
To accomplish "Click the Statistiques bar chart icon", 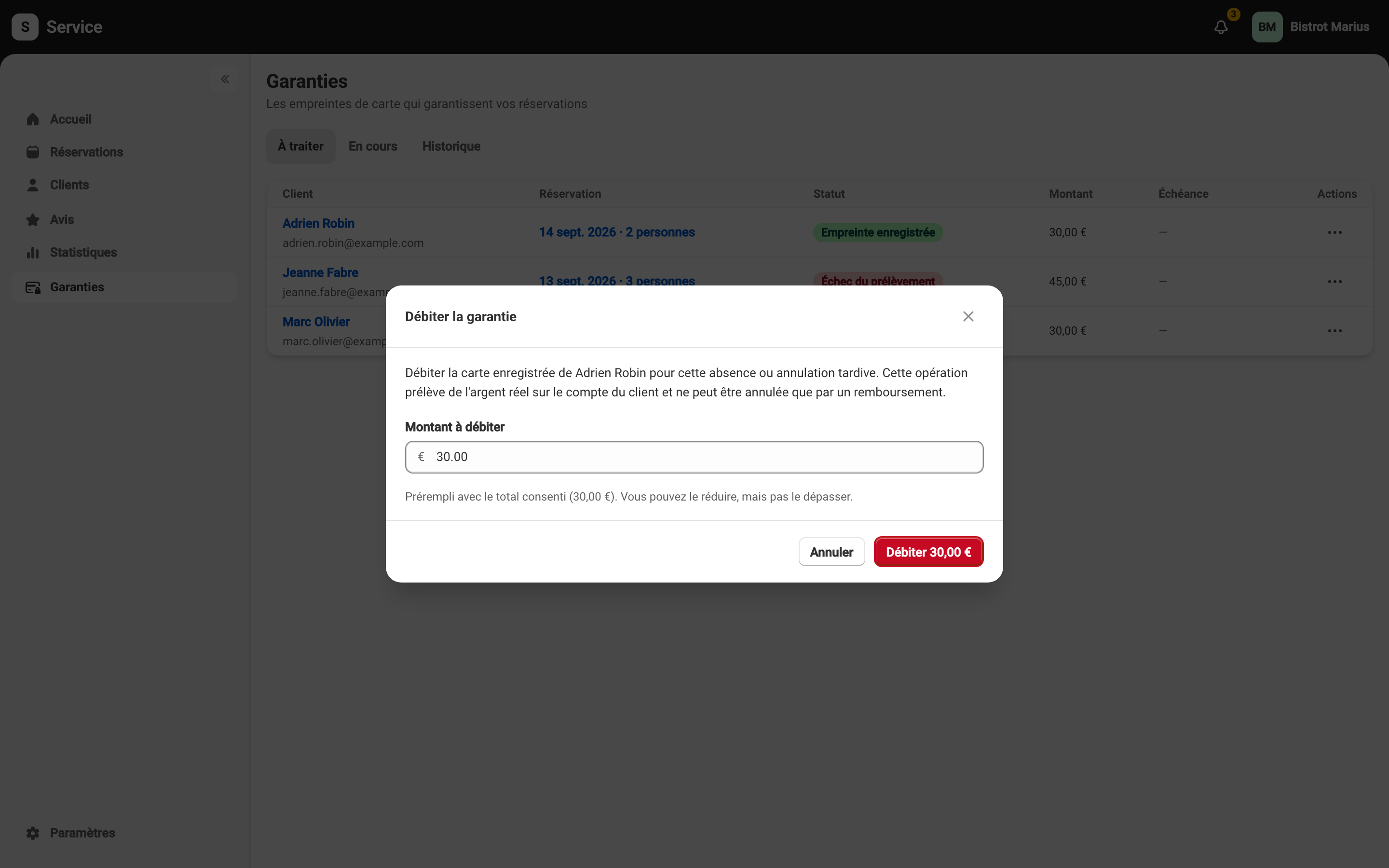I will (33, 253).
